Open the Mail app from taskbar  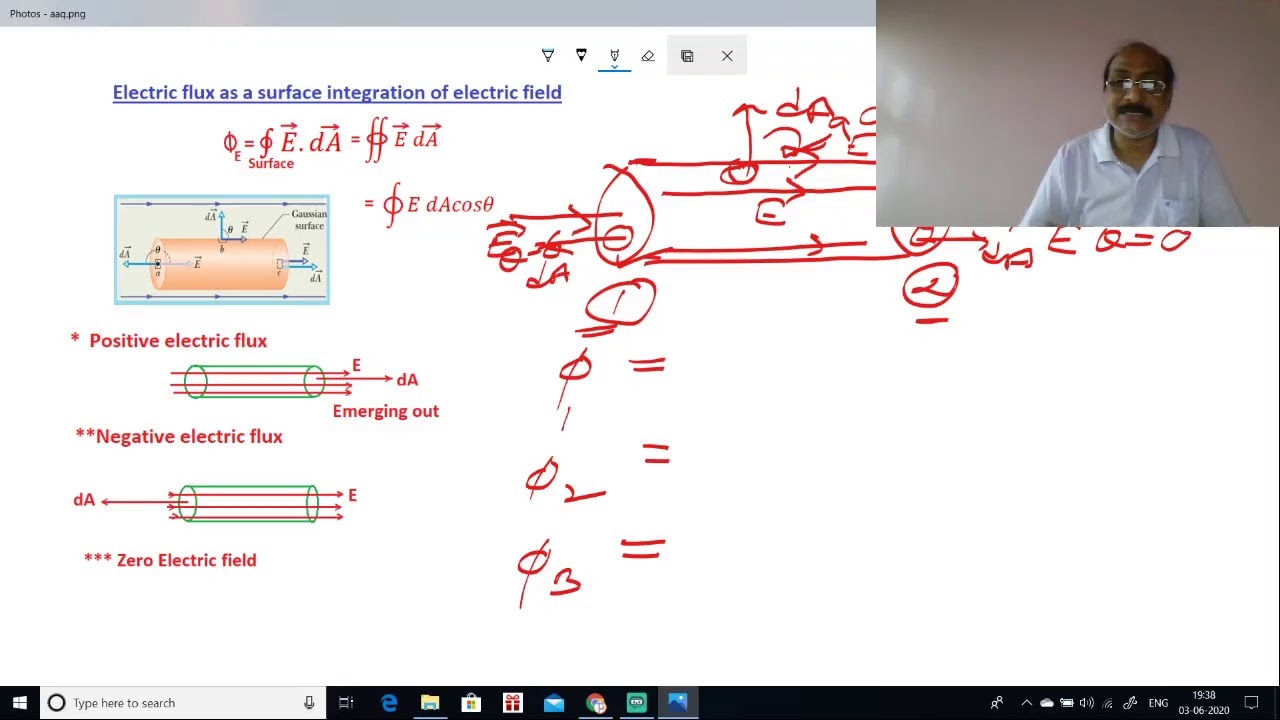pos(554,703)
